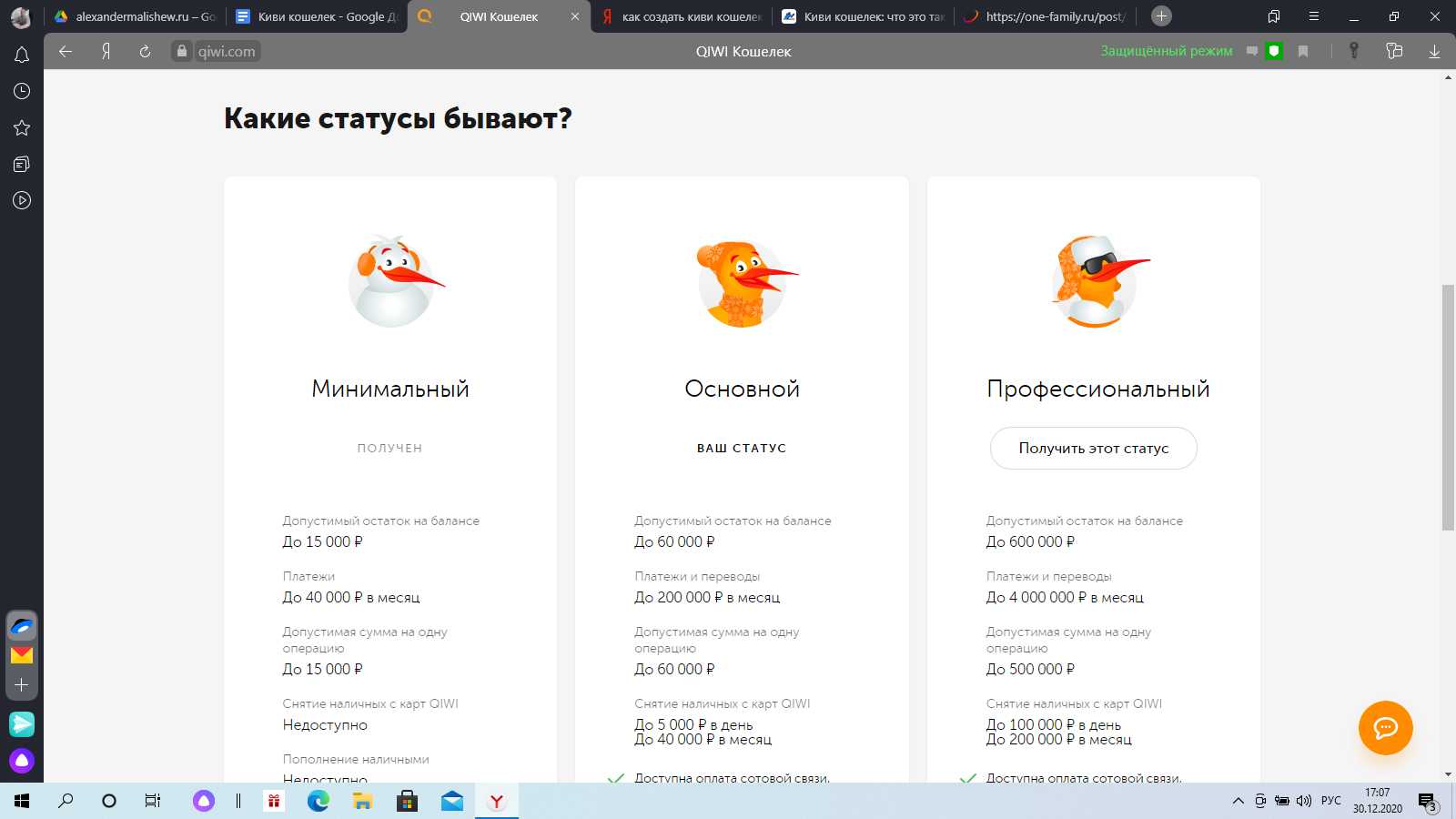Click the page vertical scrollbar thumb
The height and width of the screenshot is (819, 1456).
pos(1448,407)
